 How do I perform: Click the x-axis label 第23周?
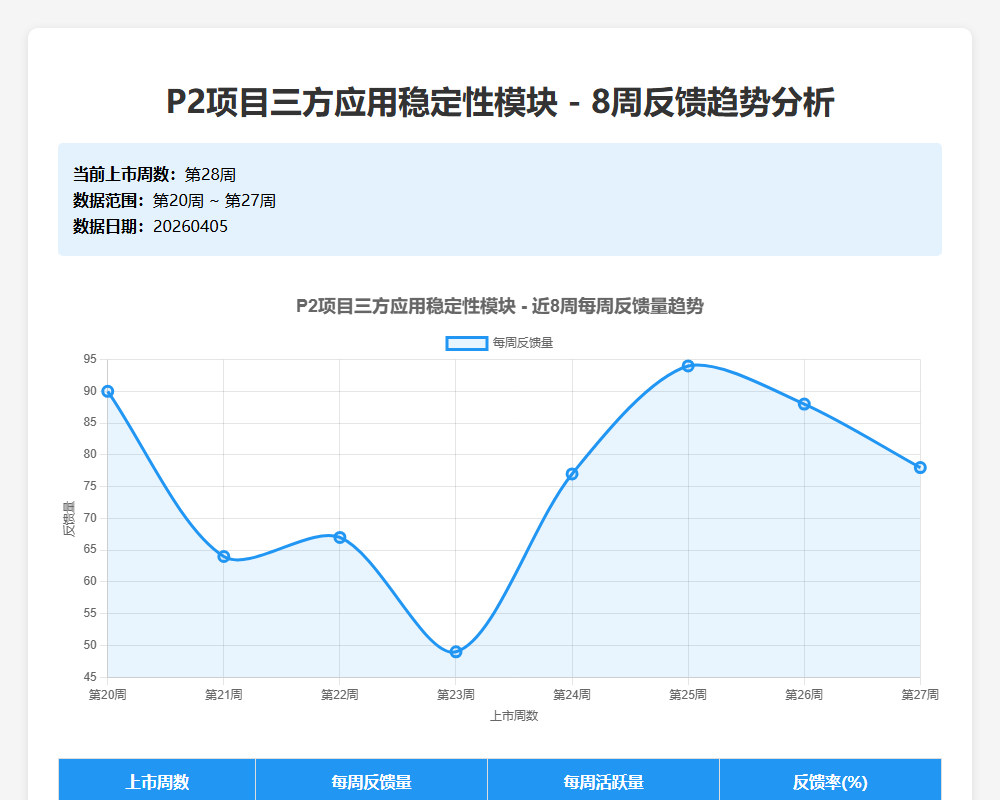tap(456, 695)
